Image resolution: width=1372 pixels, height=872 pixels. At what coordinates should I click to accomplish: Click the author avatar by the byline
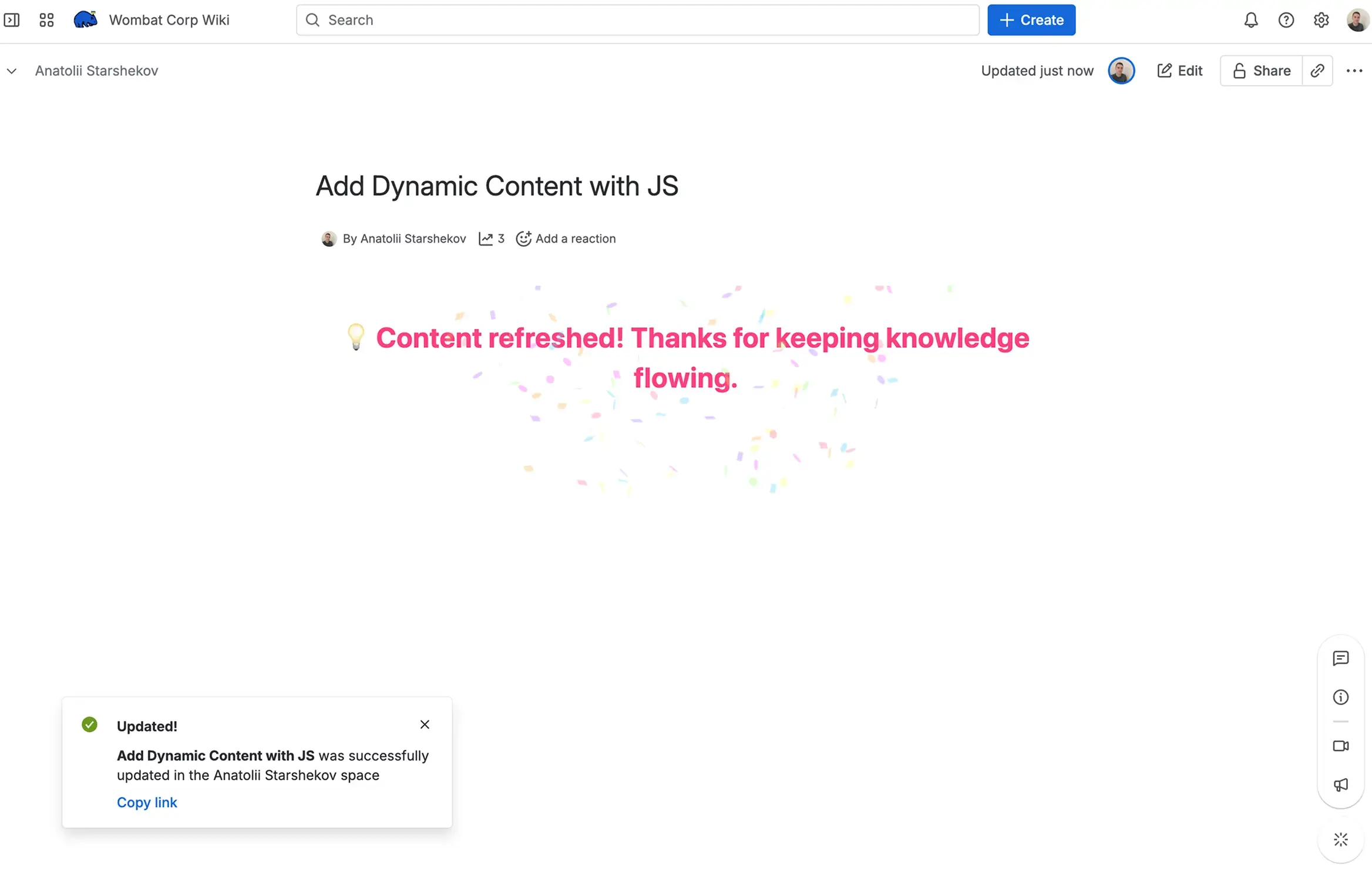pyautogui.click(x=329, y=239)
